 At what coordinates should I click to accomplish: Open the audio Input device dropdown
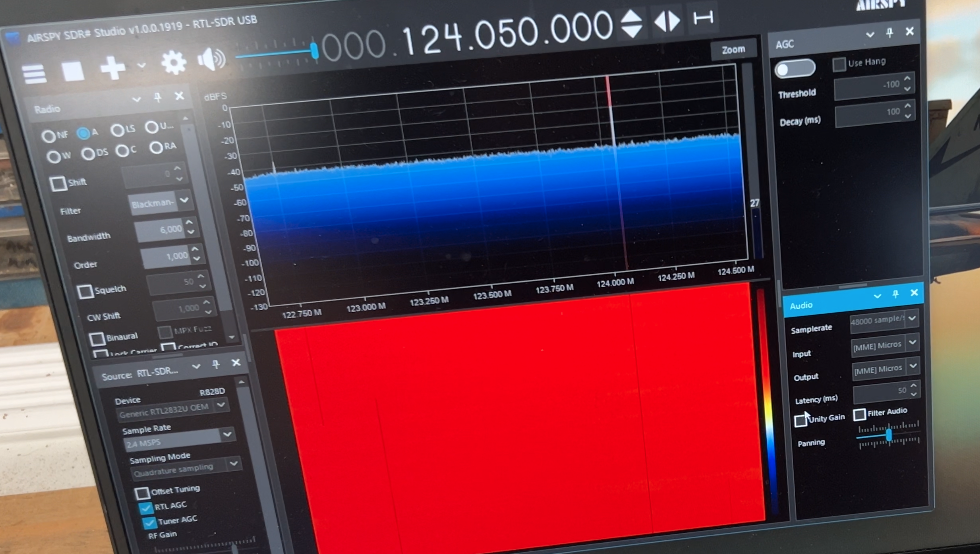[885, 345]
